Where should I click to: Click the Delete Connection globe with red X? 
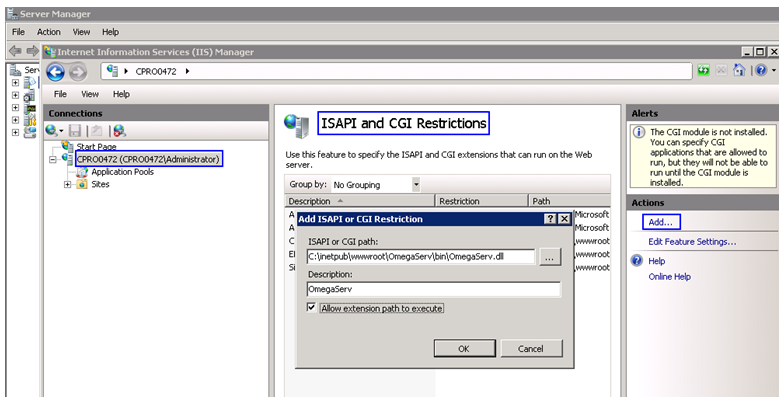click(x=119, y=131)
